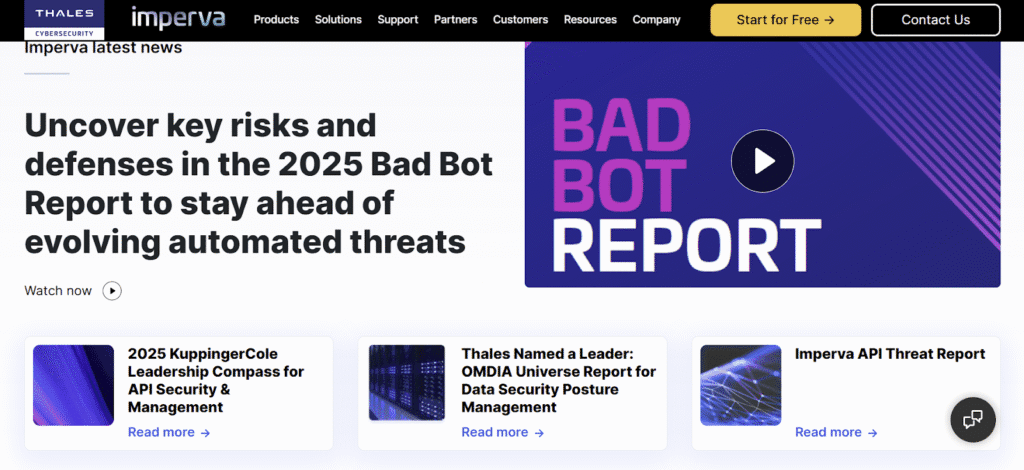Click the server rack thumbnail for OMDIA
This screenshot has width=1024, height=470.
tap(407, 382)
